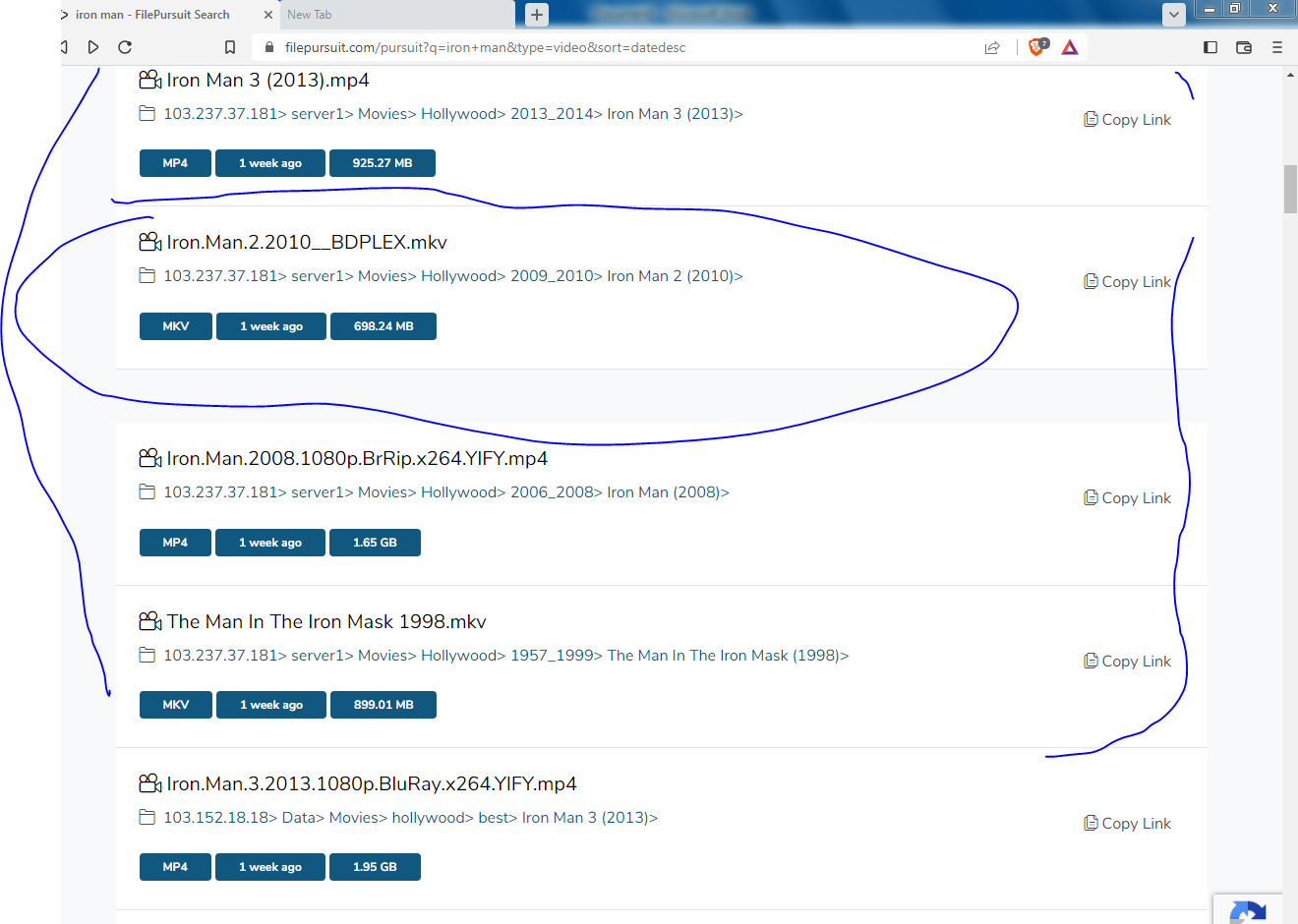Click MKV badge under Iron.Man.2.2010__BDPLEX.mkv
The image size is (1298, 924).
[176, 326]
